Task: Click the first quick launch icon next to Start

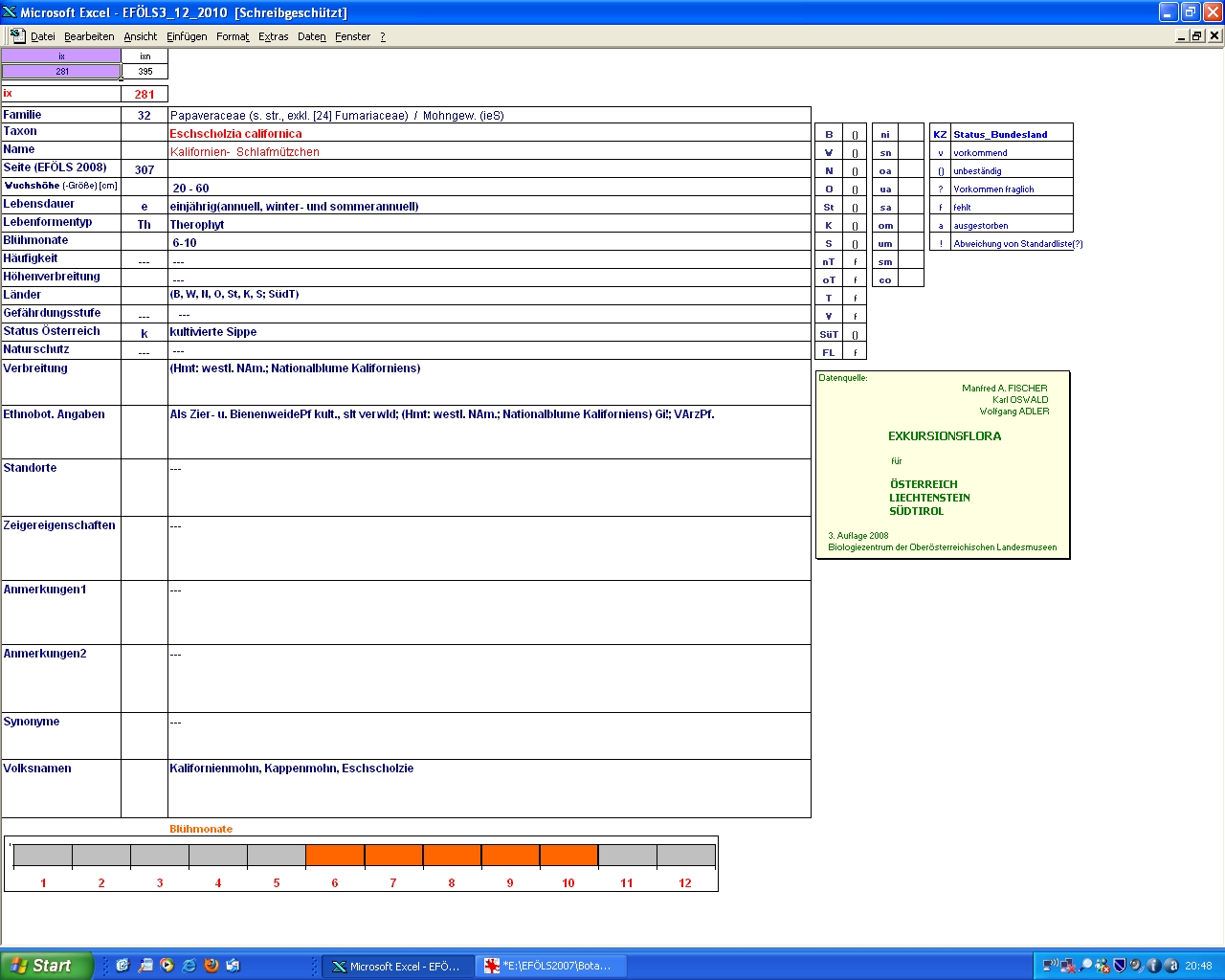Action: (123, 966)
